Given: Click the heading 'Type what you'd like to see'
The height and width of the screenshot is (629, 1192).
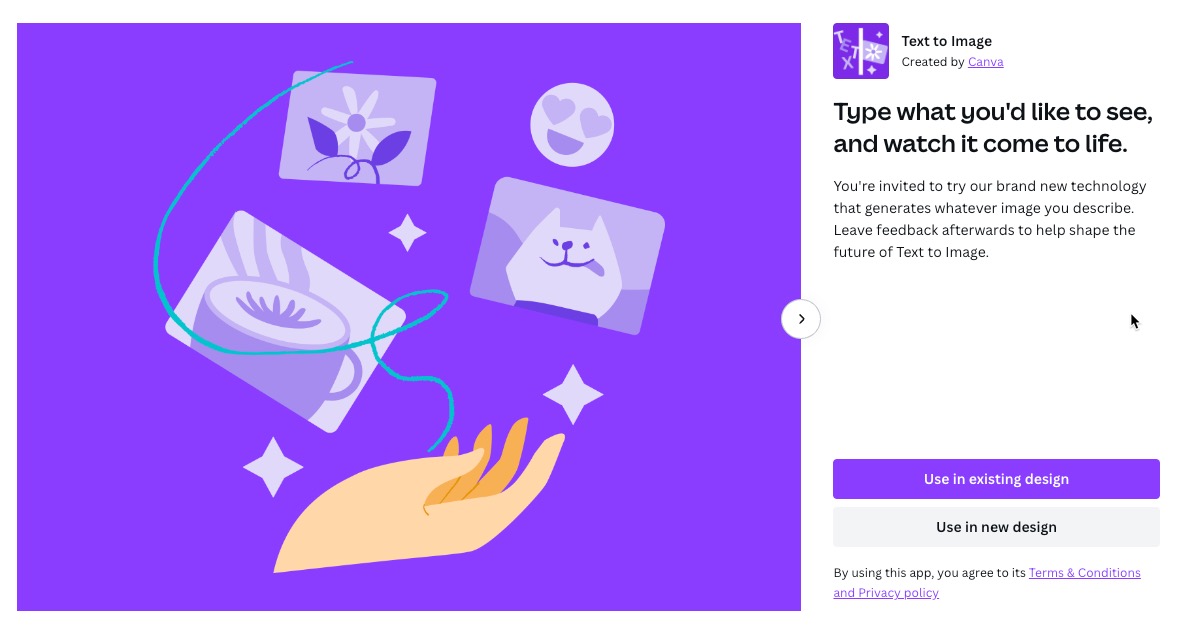Looking at the screenshot, I should coord(993,112).
